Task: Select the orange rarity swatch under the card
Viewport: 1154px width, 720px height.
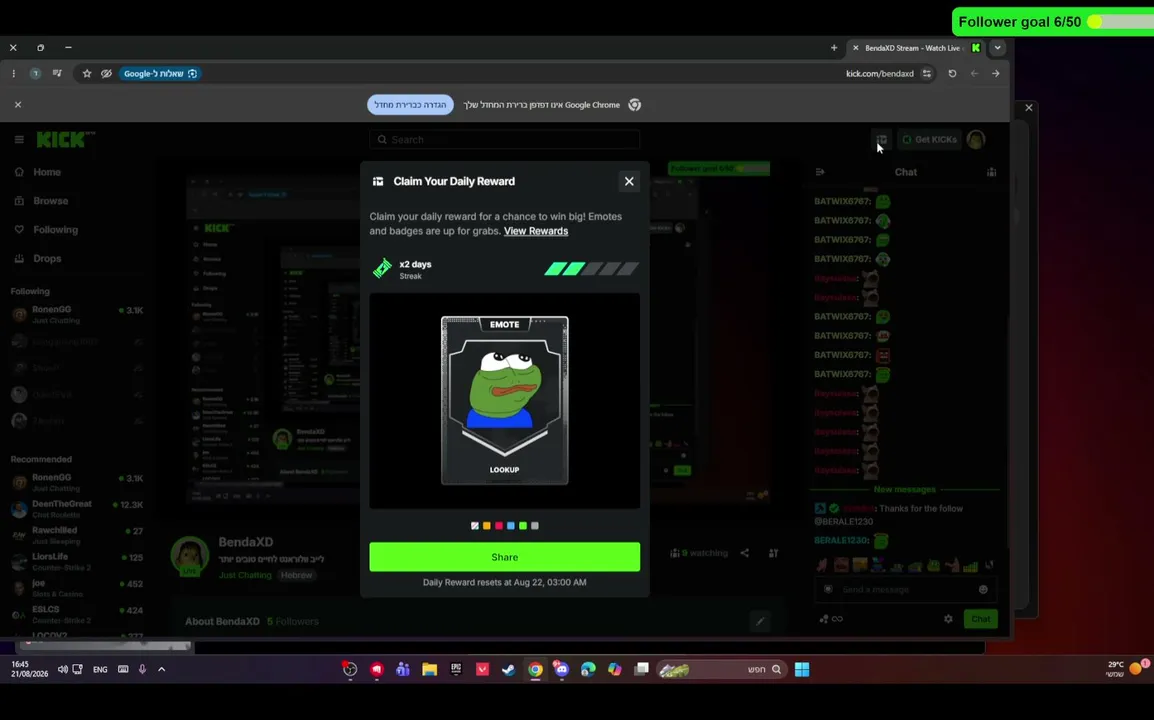Action: click(x=486, y=526)
